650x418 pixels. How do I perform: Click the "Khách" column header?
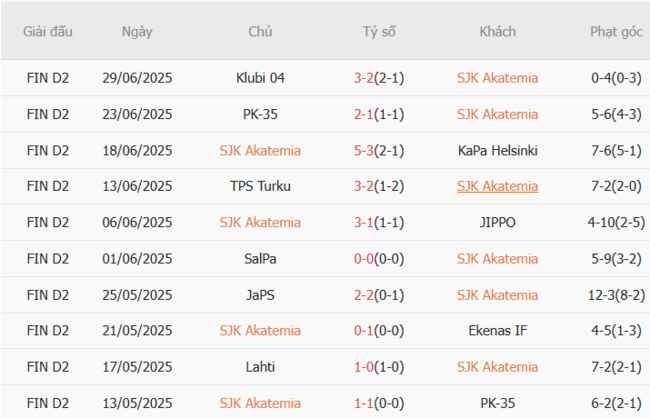pos(497,31)
